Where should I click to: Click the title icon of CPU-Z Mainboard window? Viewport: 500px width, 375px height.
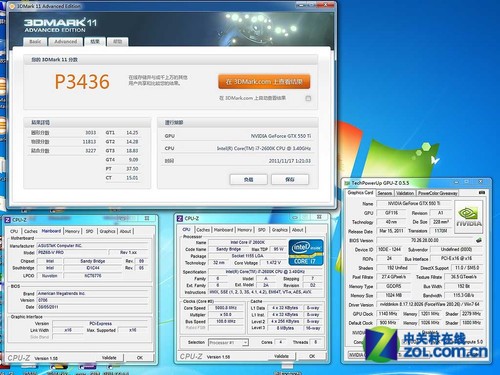tap(7, 220)
